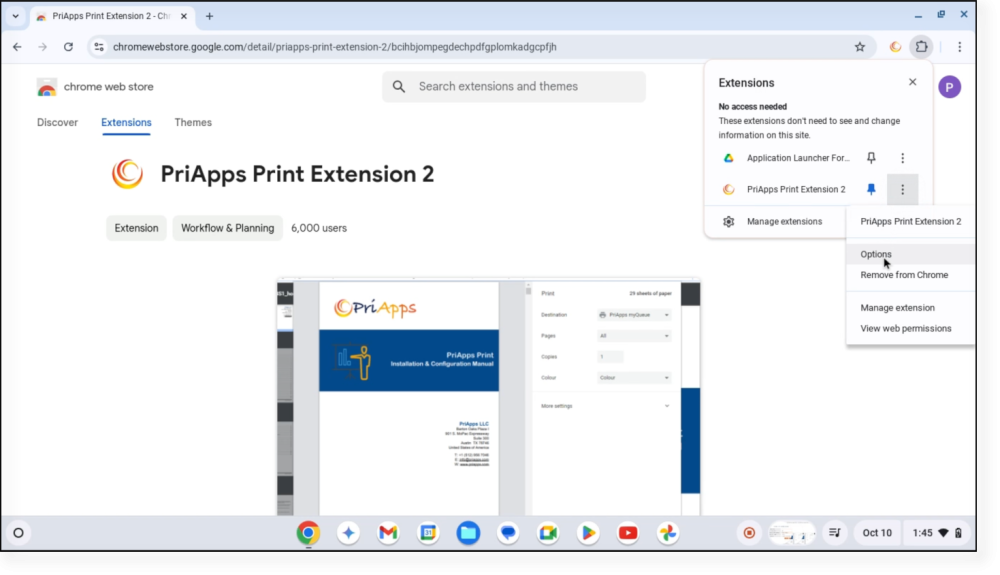Pin the Application Launcher extension

click(871, 157)
